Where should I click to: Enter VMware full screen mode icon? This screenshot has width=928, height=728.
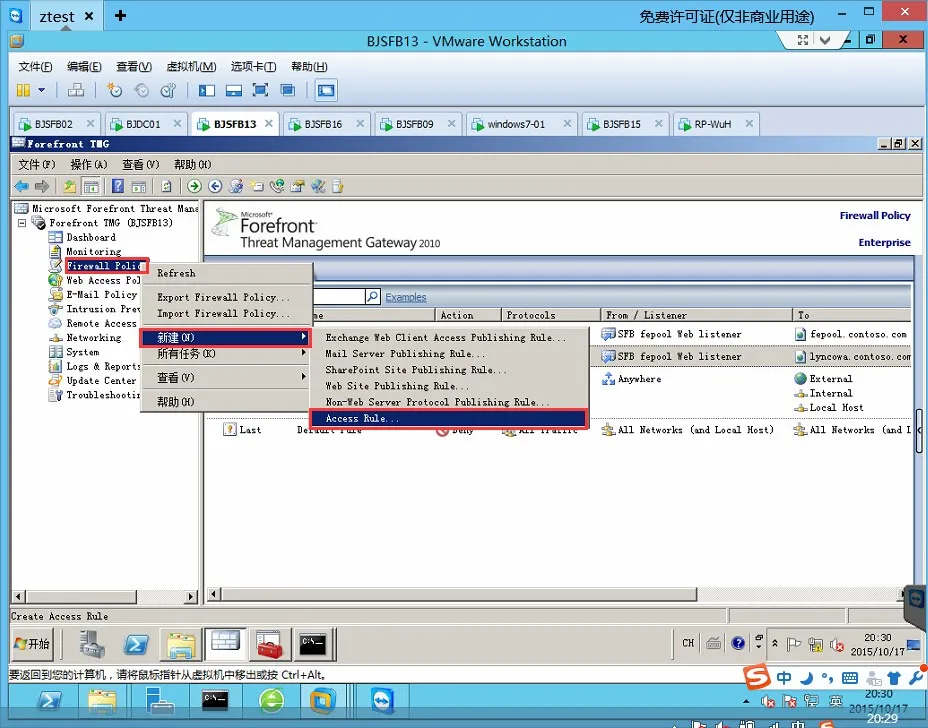260,90
